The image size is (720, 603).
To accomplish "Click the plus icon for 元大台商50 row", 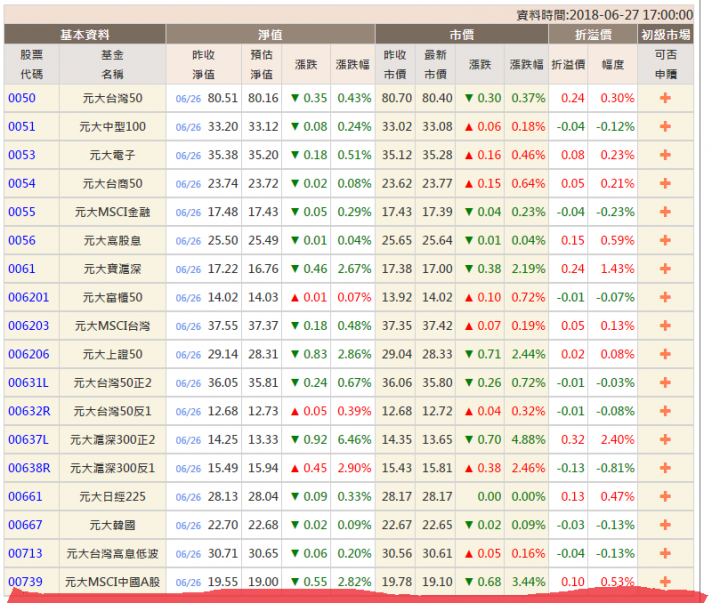I will point(665,183).
